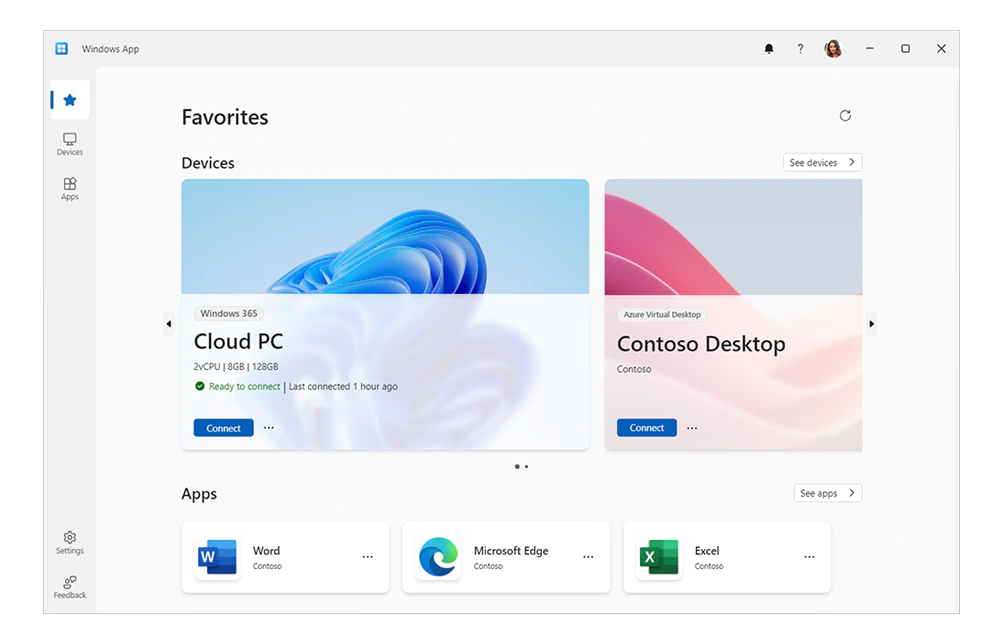This screenshot has width=1000, height=642.
Task: Refresh the Favorites page
Action: coord(845,115)
